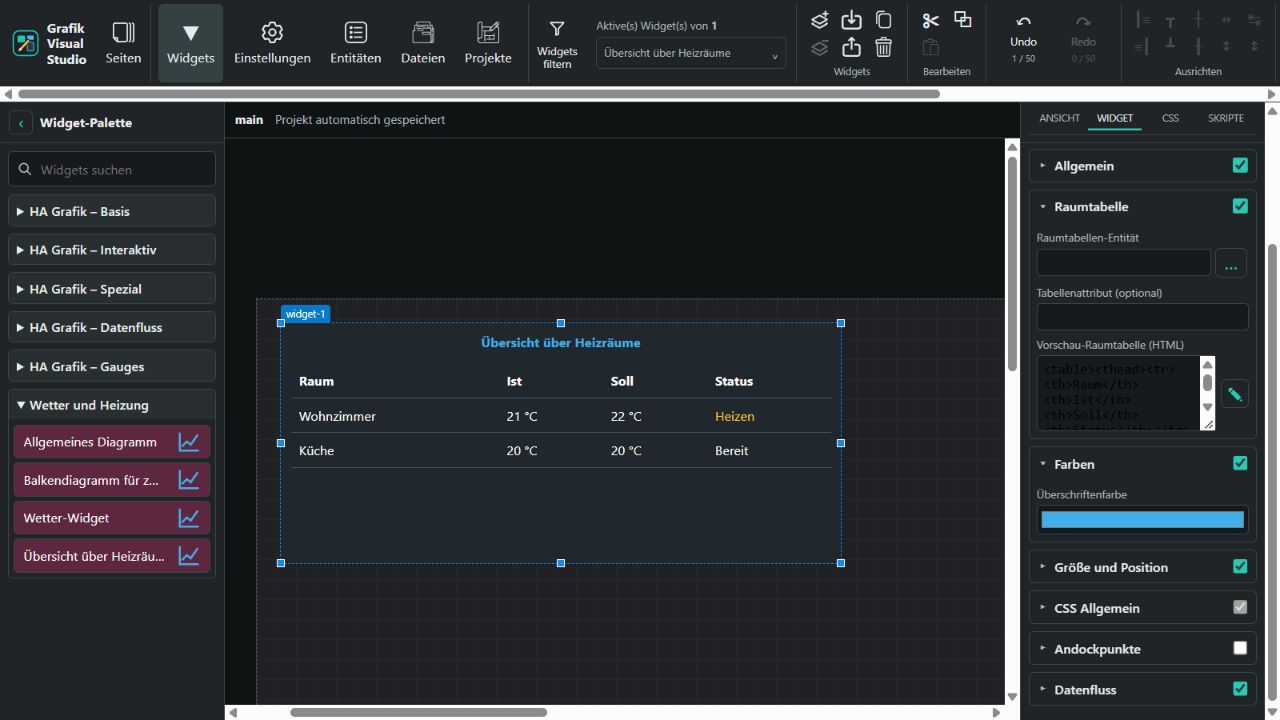Select Wetter-Widget from palette

(112, 518)
